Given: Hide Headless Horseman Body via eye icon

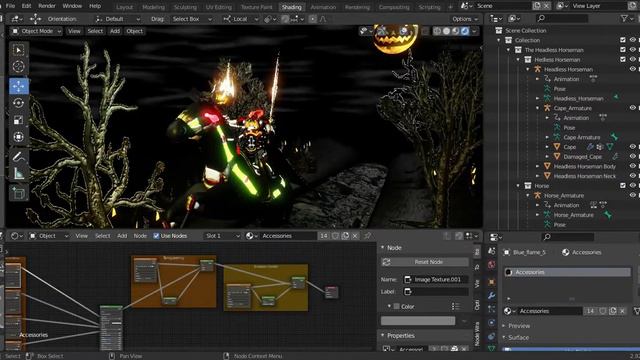Looking at the screenshot, I should tap(633, 166).
